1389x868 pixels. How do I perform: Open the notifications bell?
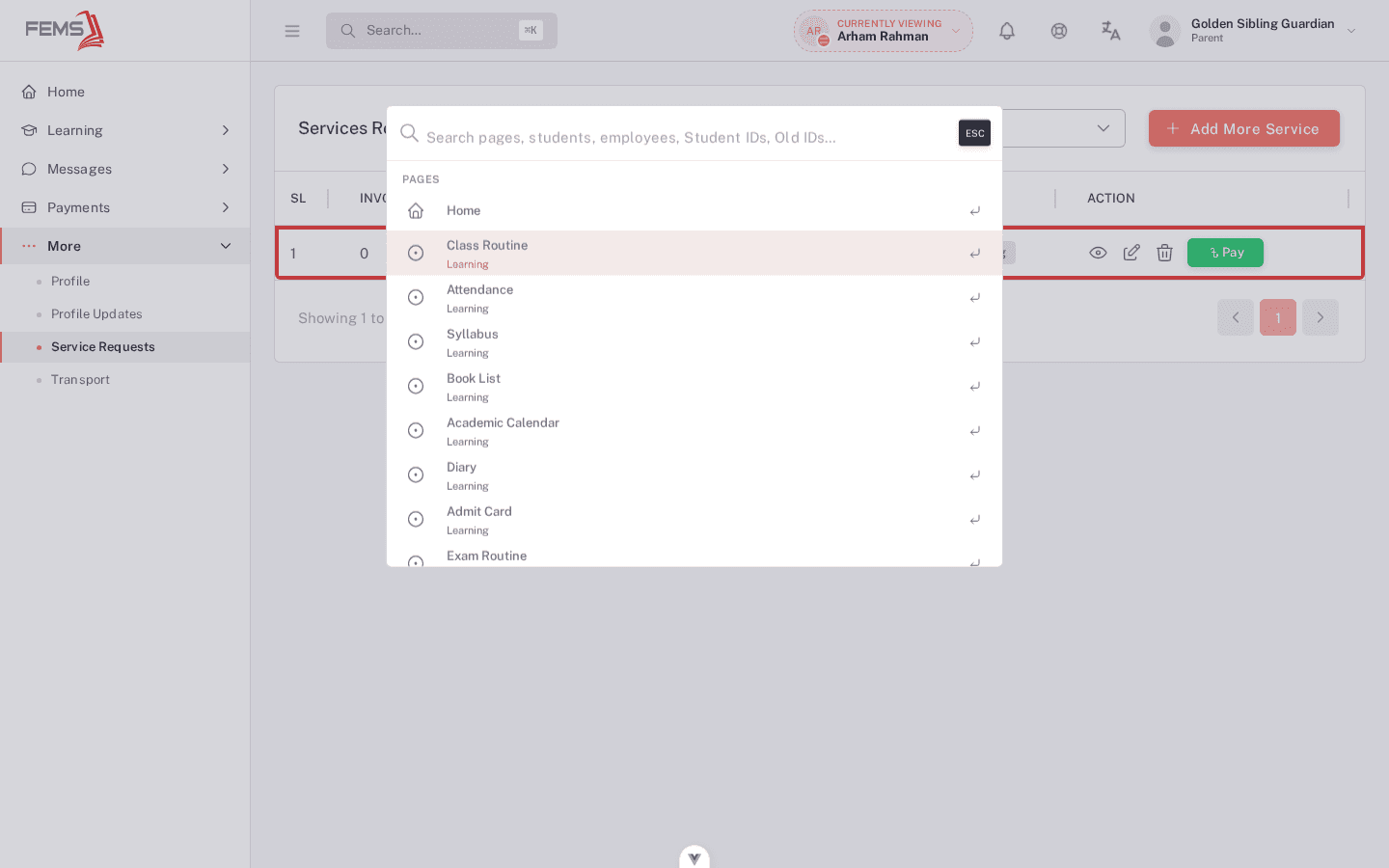(x=1007, y=31)
